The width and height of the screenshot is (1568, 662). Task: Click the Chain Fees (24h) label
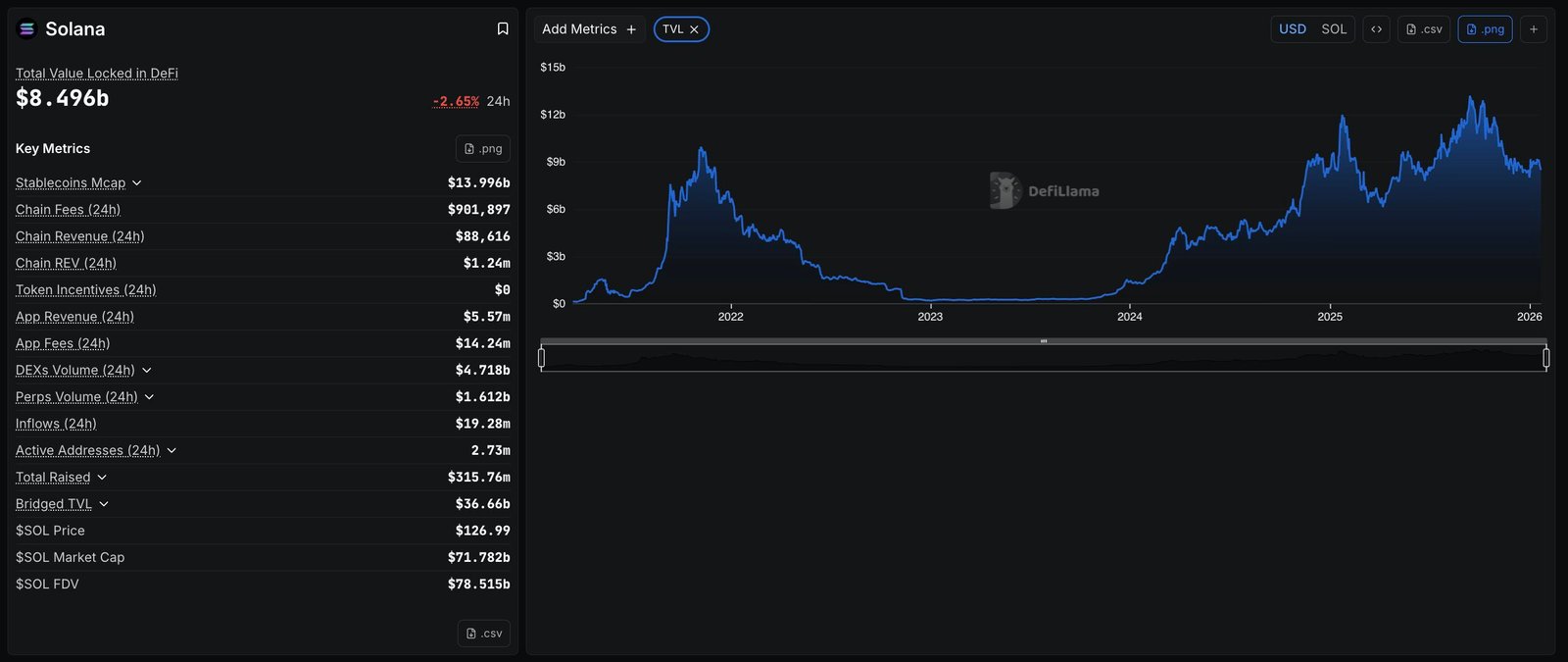click(68, 210)
